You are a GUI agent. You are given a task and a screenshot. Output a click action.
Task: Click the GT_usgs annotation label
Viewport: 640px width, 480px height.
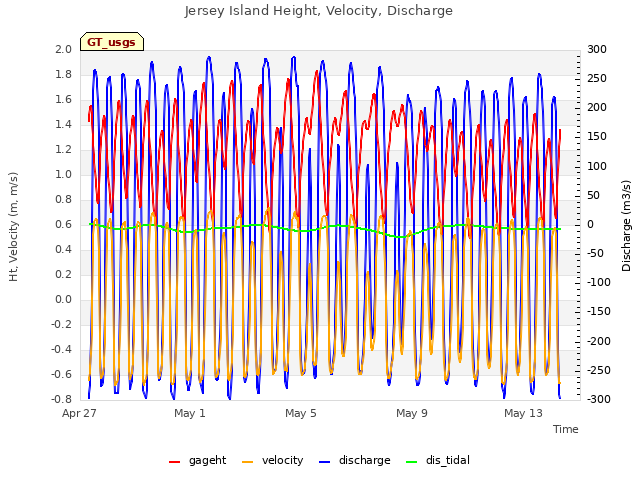112,42
